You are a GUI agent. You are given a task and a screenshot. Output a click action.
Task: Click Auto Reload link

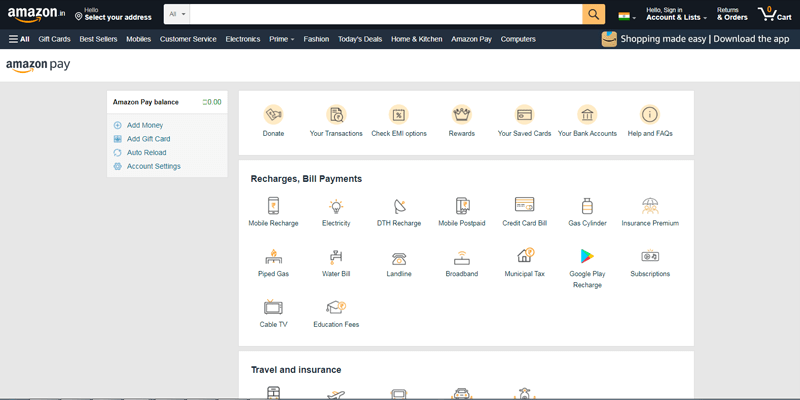point(146,153)
